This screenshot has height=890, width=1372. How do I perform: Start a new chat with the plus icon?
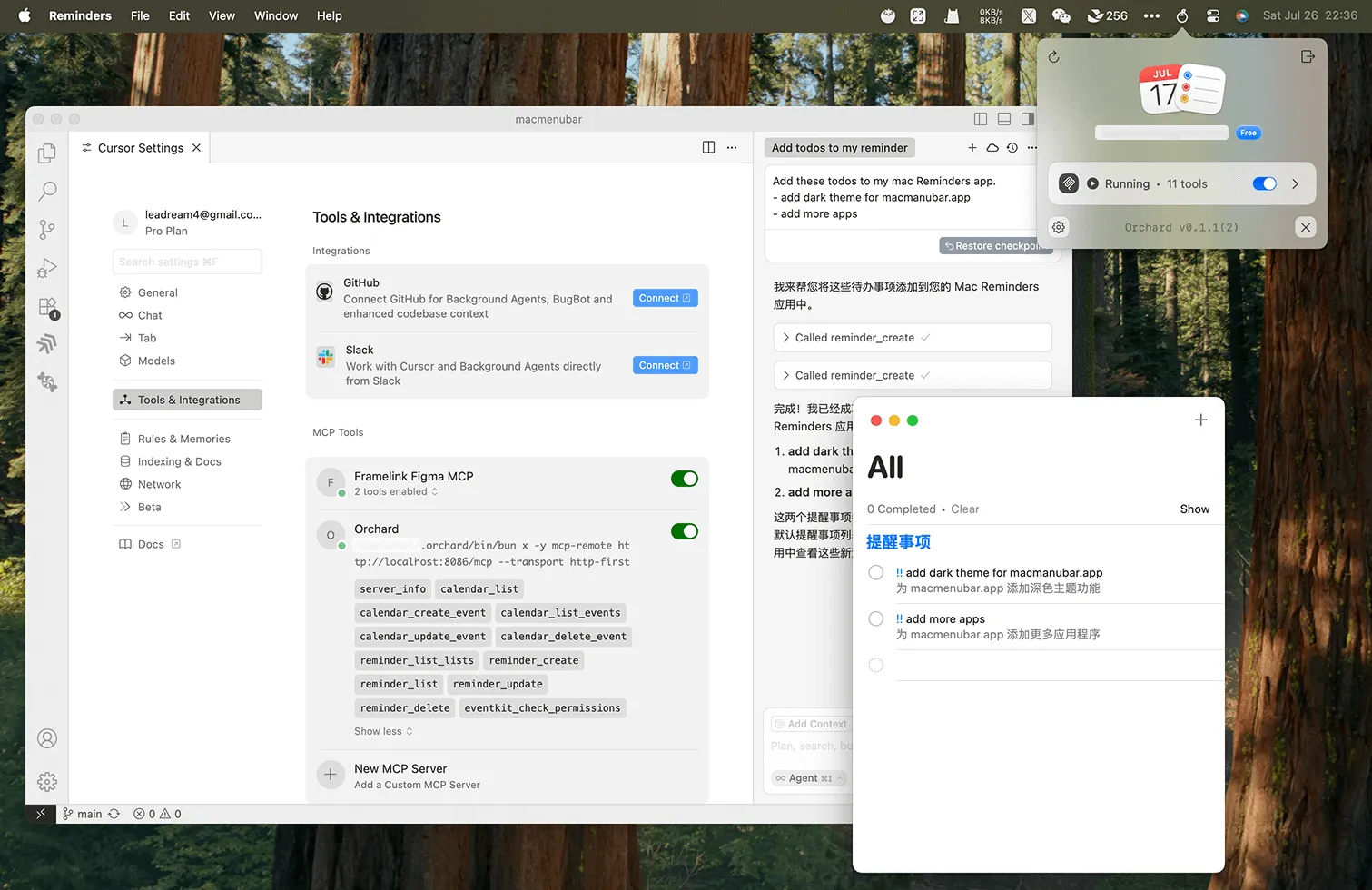point(972,147)
